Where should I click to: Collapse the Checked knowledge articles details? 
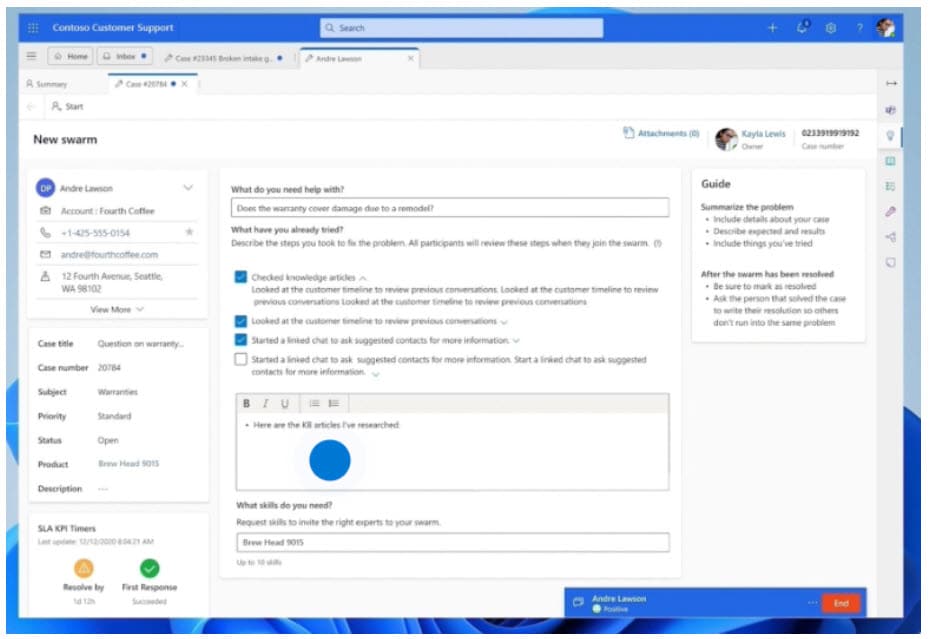click(363, 278)
